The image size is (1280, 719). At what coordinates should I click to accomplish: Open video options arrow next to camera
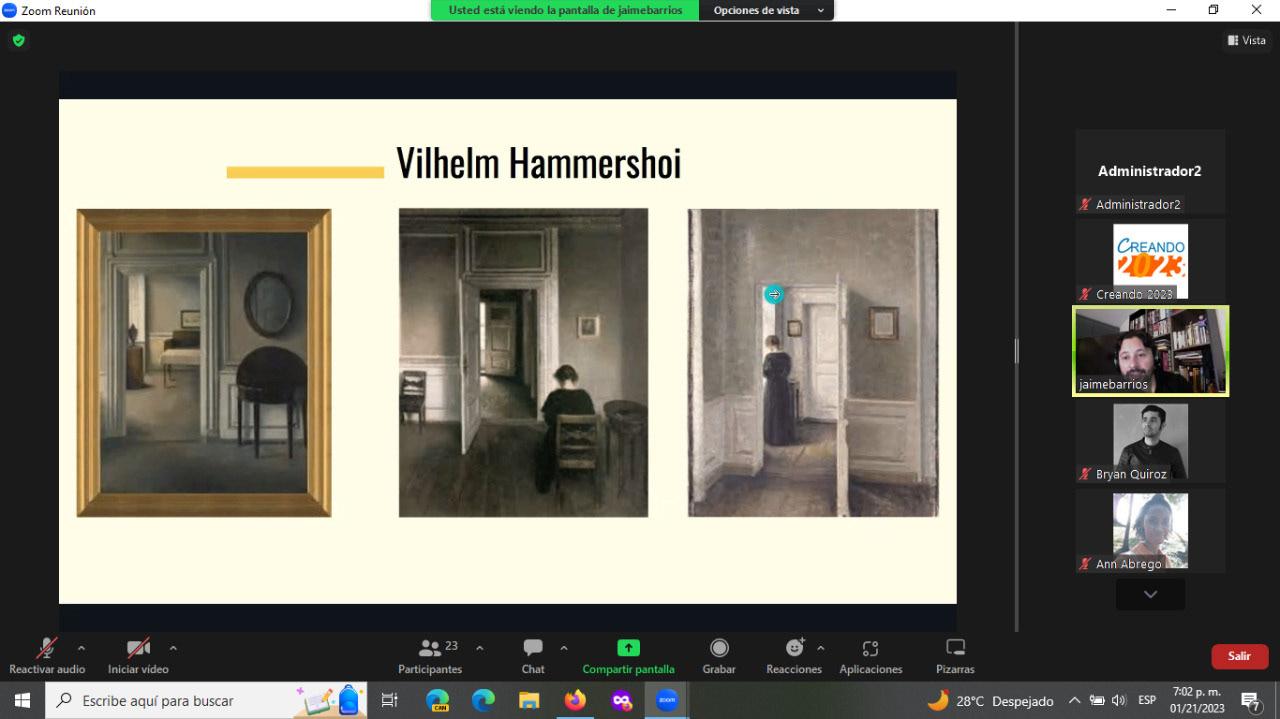click(173, 648)
